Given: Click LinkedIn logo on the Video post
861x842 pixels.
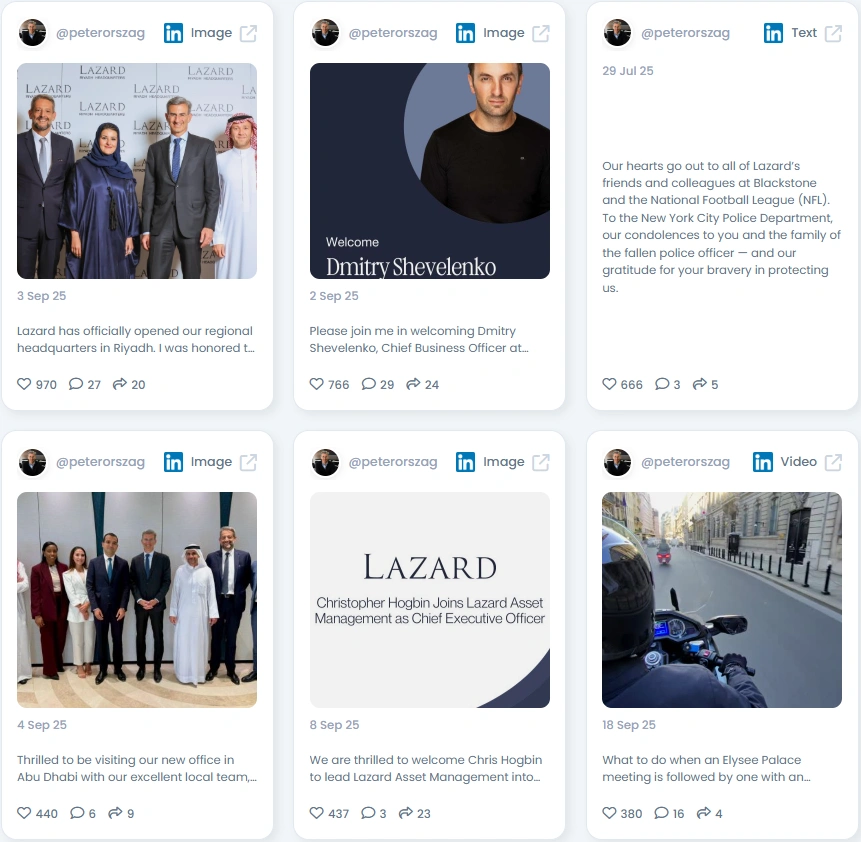Looking at the screenshot, I should click(763, 462).
